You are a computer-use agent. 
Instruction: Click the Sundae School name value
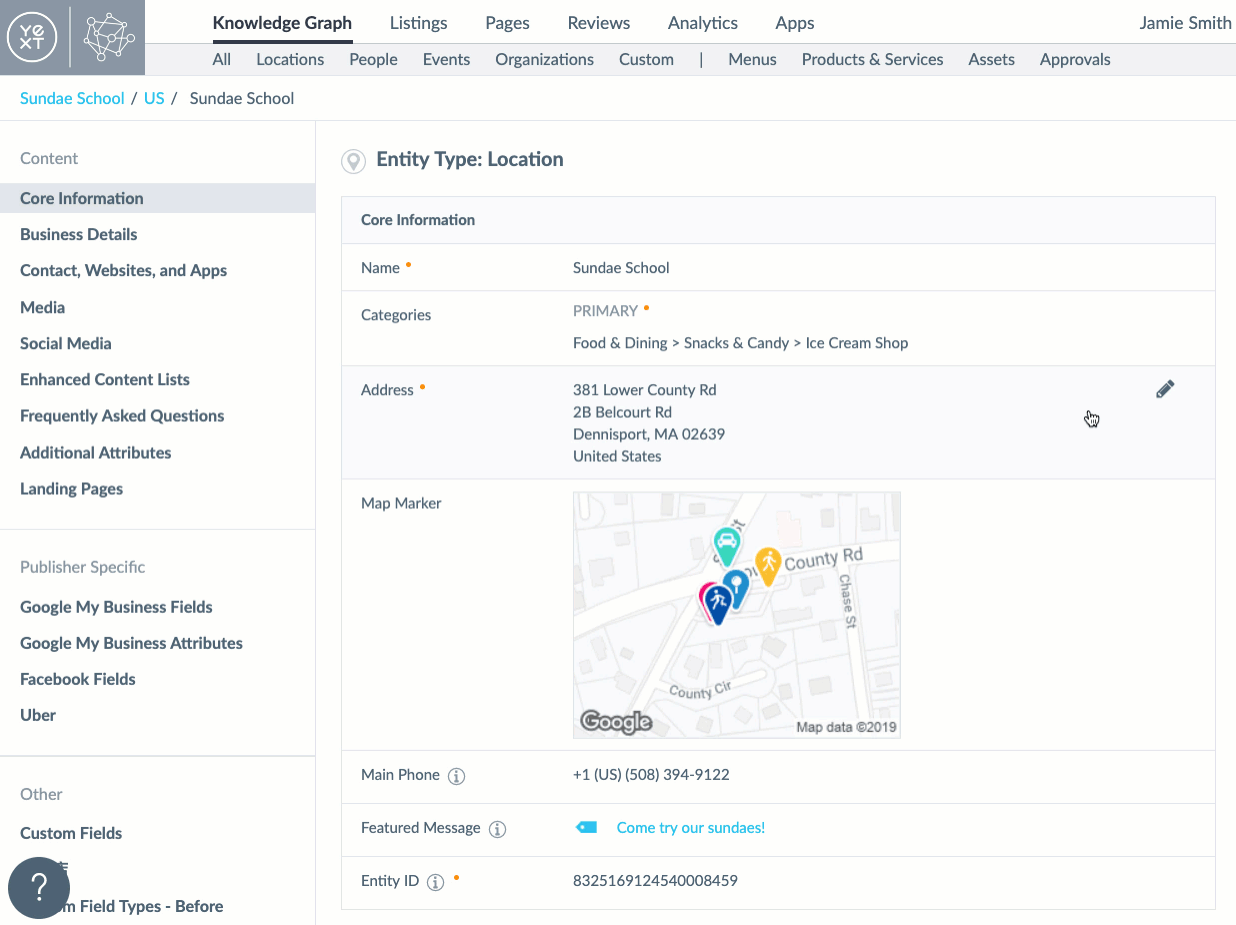pos(621,268)
